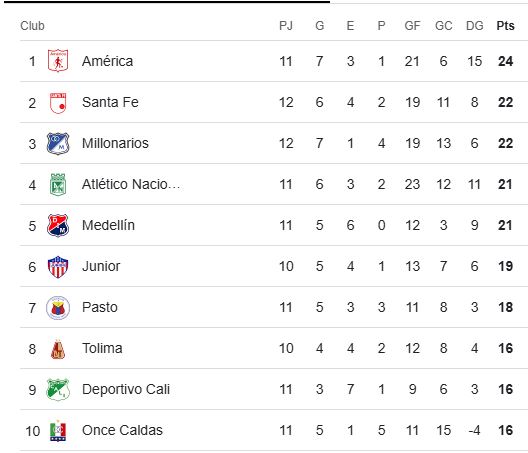Click the América club crest icon
The height and width of the screenshot is (453, 528).
click(58, 61)
